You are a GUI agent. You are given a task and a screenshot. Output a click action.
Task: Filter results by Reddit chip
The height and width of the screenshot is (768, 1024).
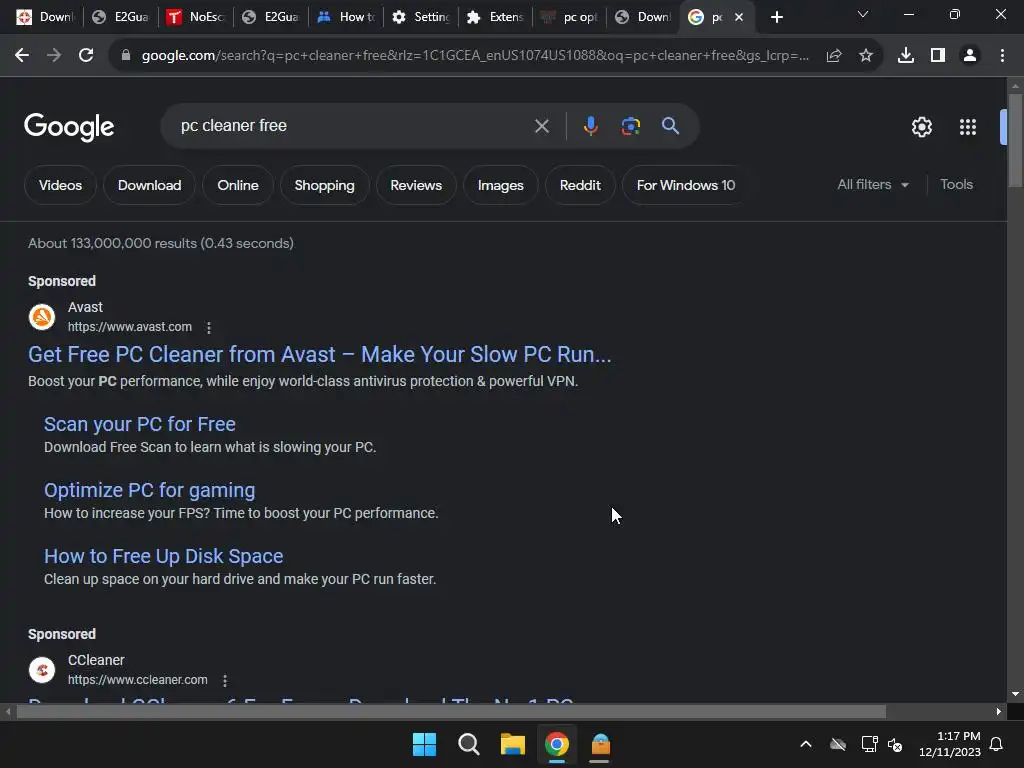(x=580, y=185)
